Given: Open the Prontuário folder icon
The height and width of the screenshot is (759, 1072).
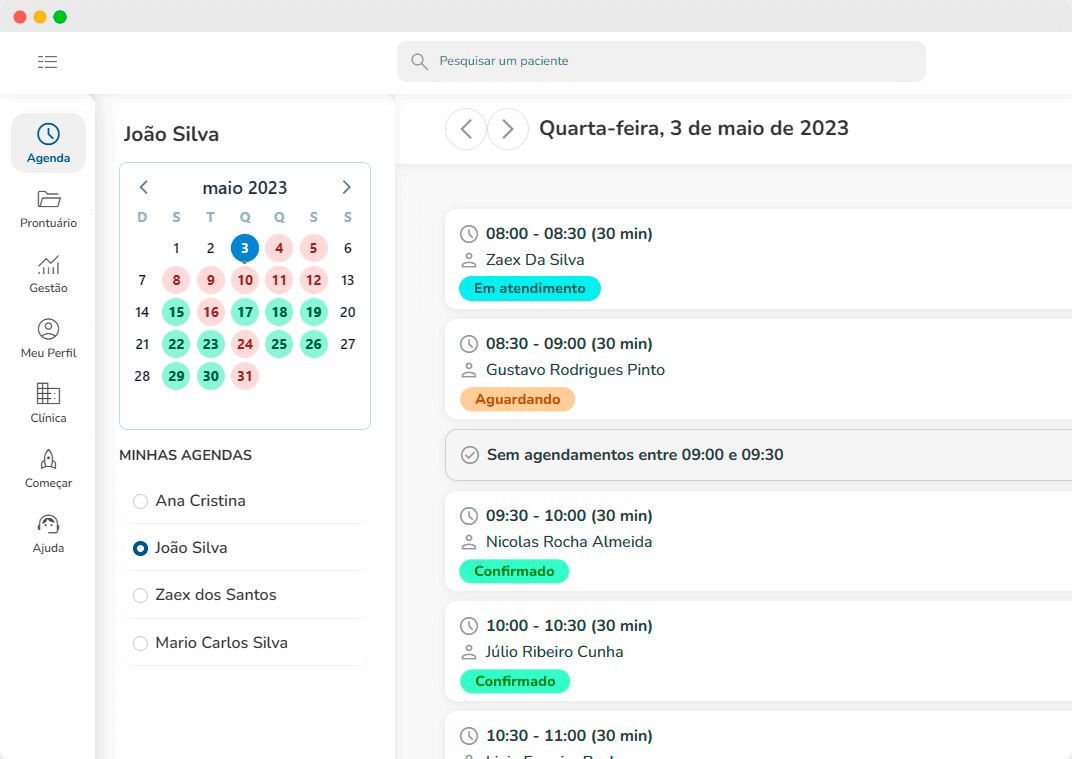Looking at the screenshot, I should point(48,199).
